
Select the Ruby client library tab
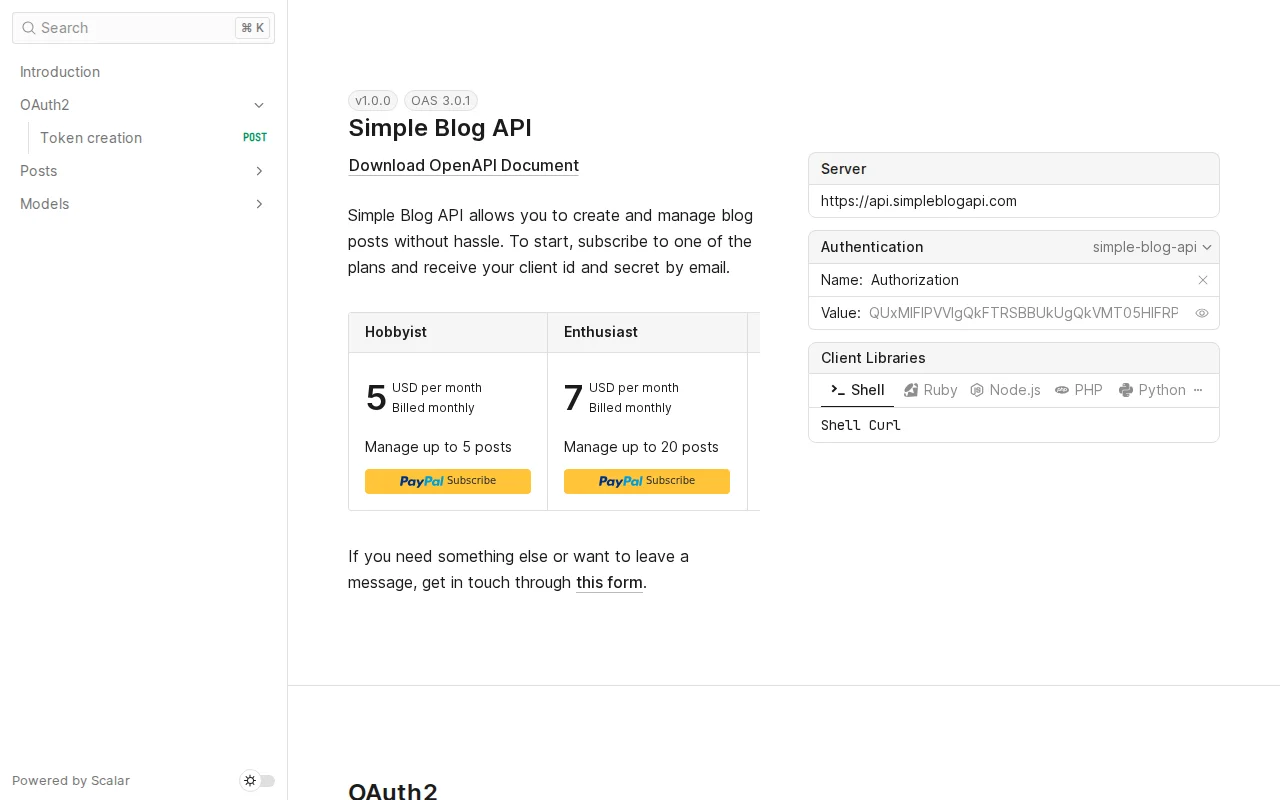(931, 390)
